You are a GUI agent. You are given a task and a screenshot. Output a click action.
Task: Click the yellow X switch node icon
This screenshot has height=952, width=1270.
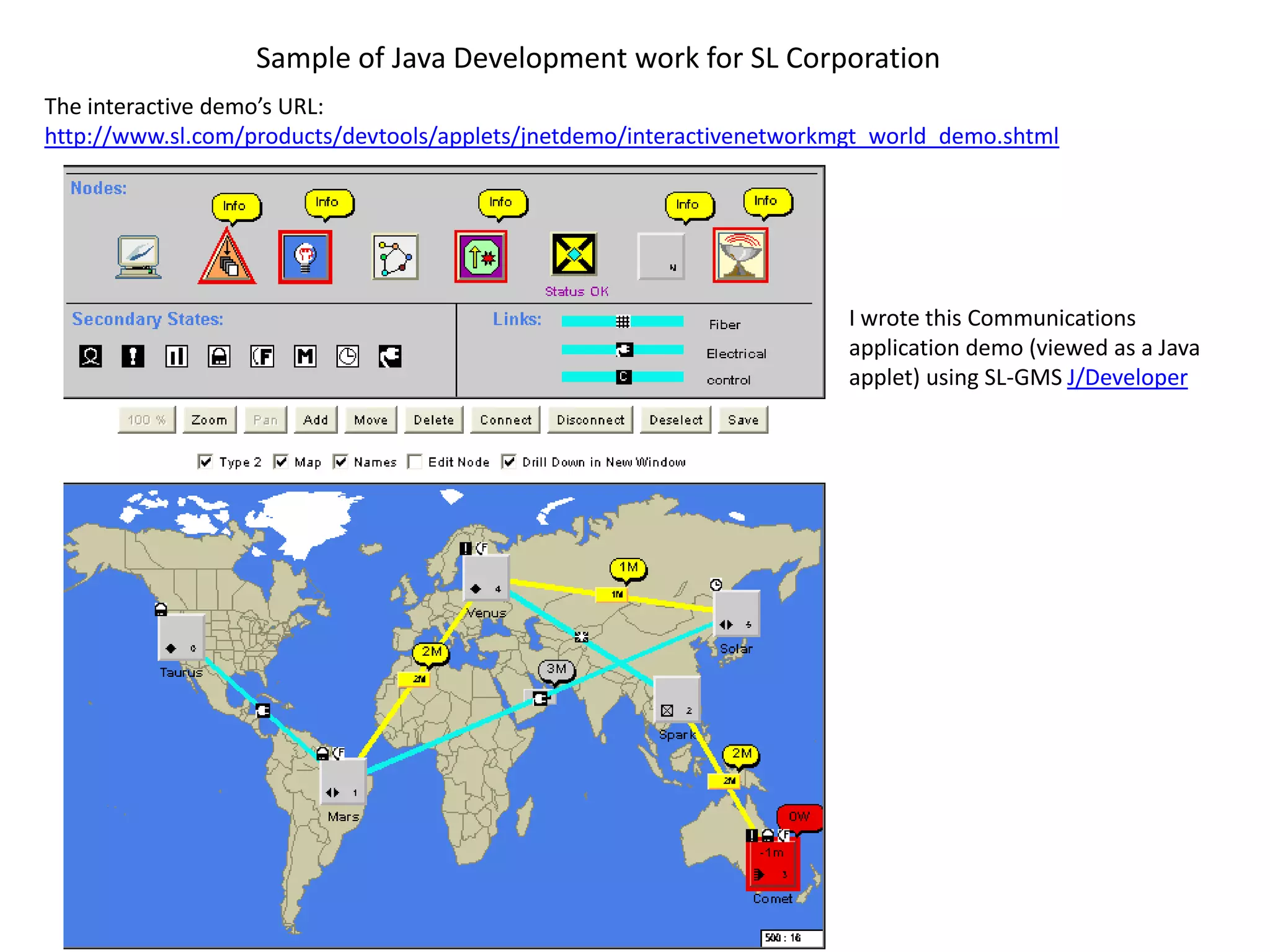click(574, 254)
